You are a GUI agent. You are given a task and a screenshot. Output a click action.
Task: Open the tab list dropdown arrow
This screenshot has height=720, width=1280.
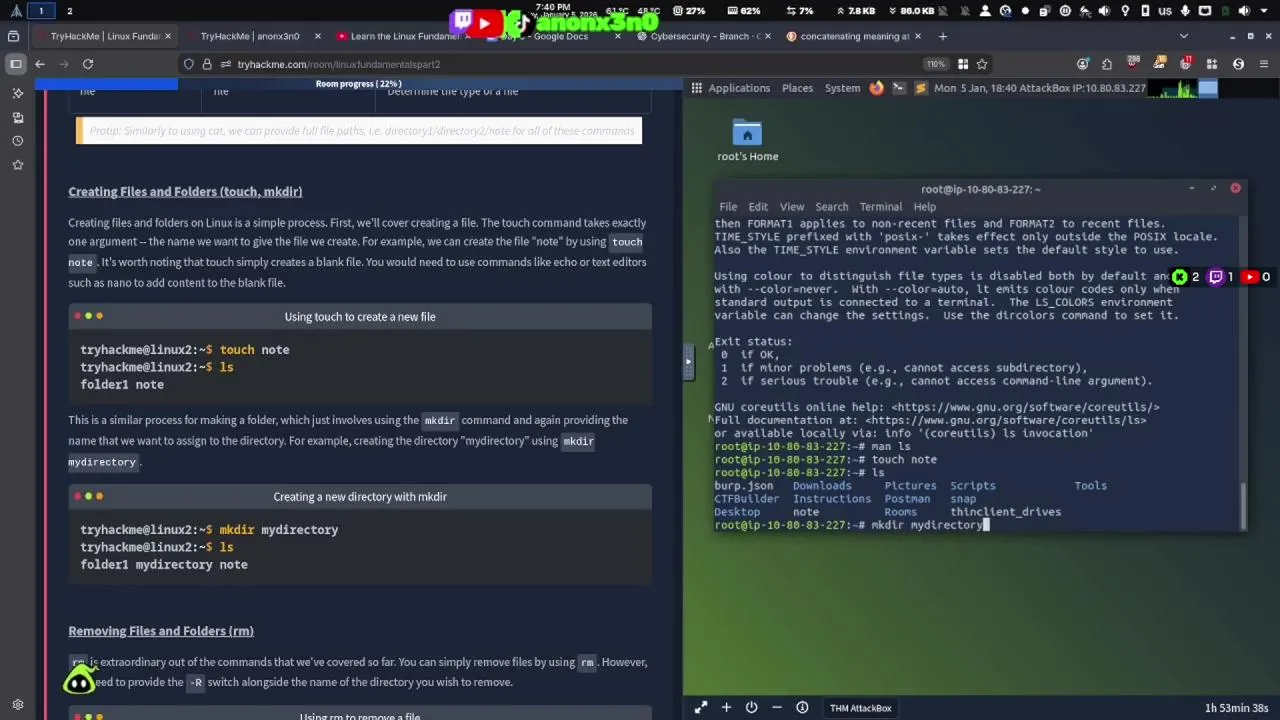(1184, 36)
